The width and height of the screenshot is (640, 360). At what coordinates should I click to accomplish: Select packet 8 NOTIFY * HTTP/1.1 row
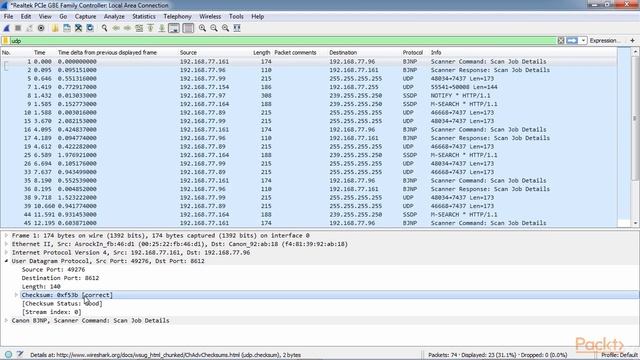pos(309,96)
